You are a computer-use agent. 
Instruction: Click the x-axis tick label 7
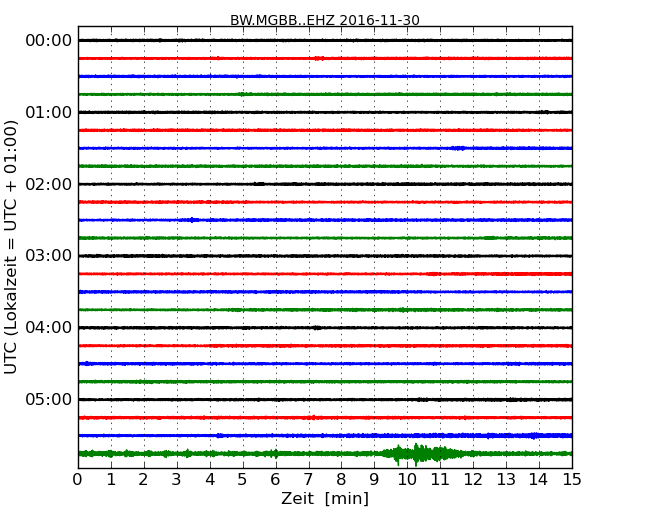click(308, 479)
